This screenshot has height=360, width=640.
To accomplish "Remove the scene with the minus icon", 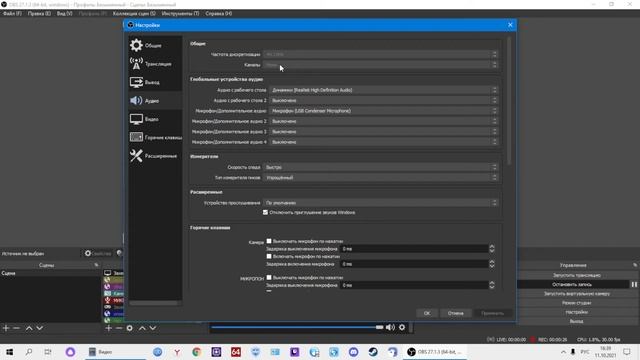I will (17, 328).
